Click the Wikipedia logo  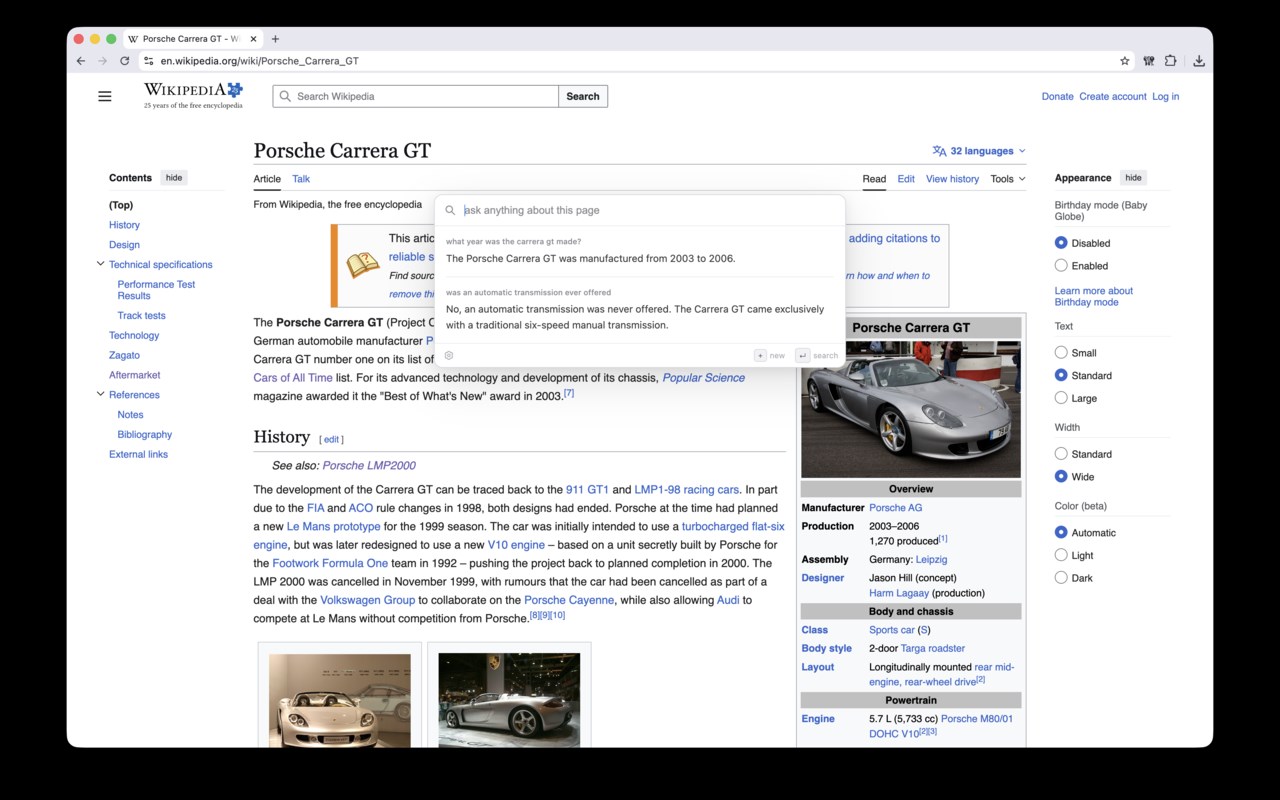click(193, 96)
